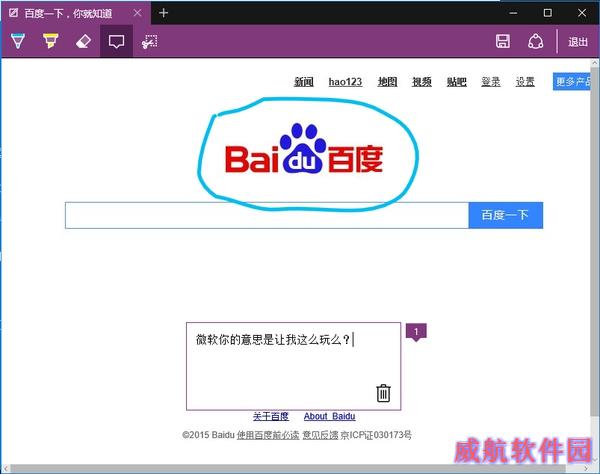This screenshot has height=474, width=600.
Task: Close the 百度一下，你就知道 tab
Action: click(x=137, y=13)
